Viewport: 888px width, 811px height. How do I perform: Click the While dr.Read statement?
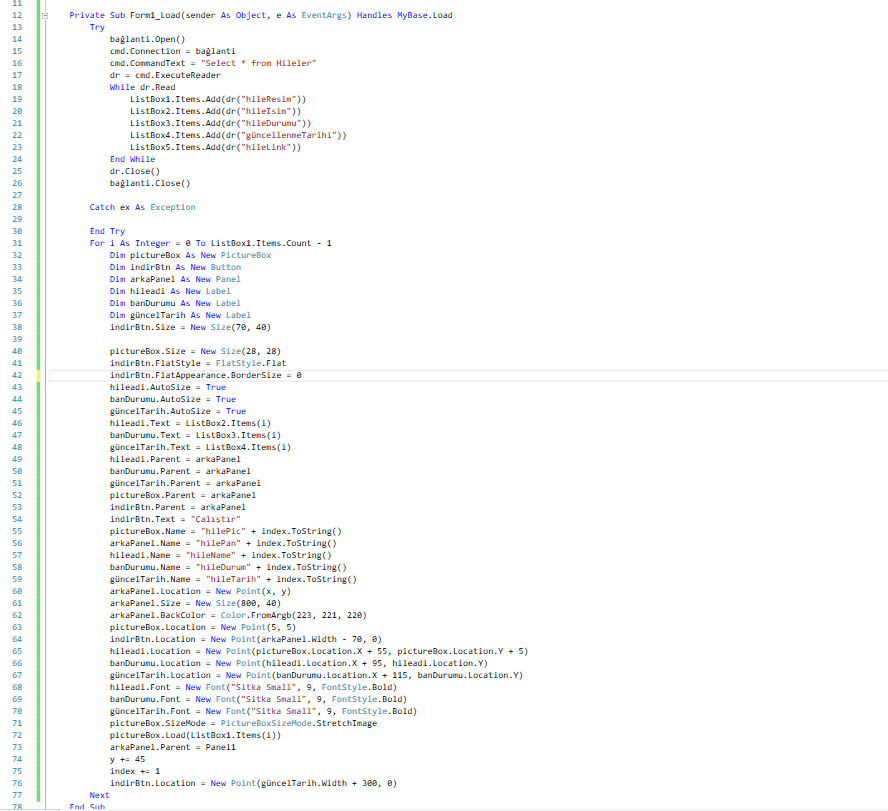(x=143, y=87)
